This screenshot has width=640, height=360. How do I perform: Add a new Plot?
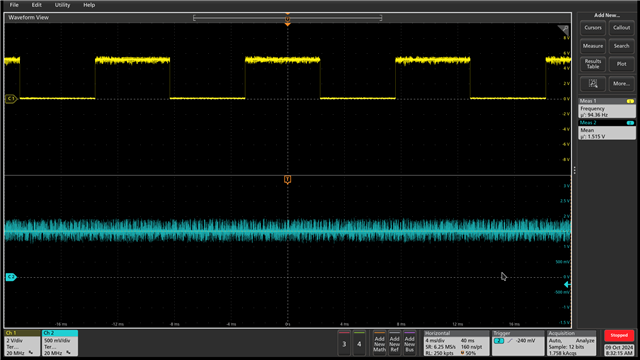[621, 64]
